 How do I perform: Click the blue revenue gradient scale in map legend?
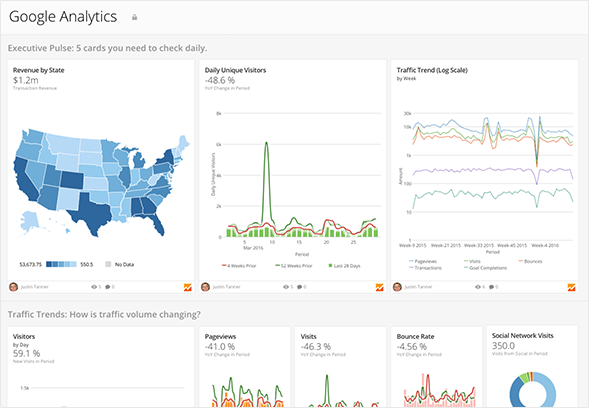(x=61, y=264)
